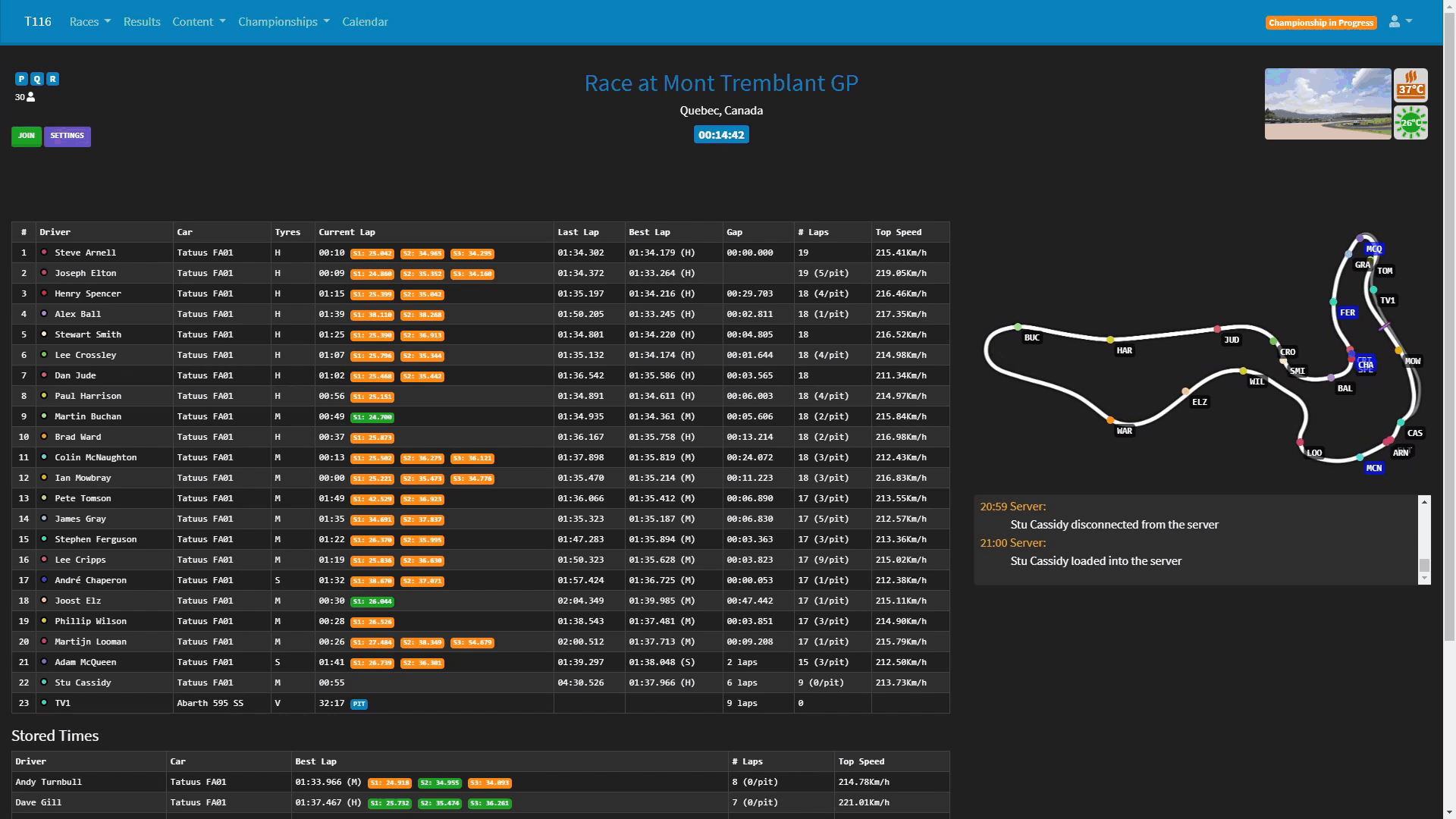The image size is (1456, 819).
Task: Click the R qualifier icon badge
Action: click(x=53, y=78)
